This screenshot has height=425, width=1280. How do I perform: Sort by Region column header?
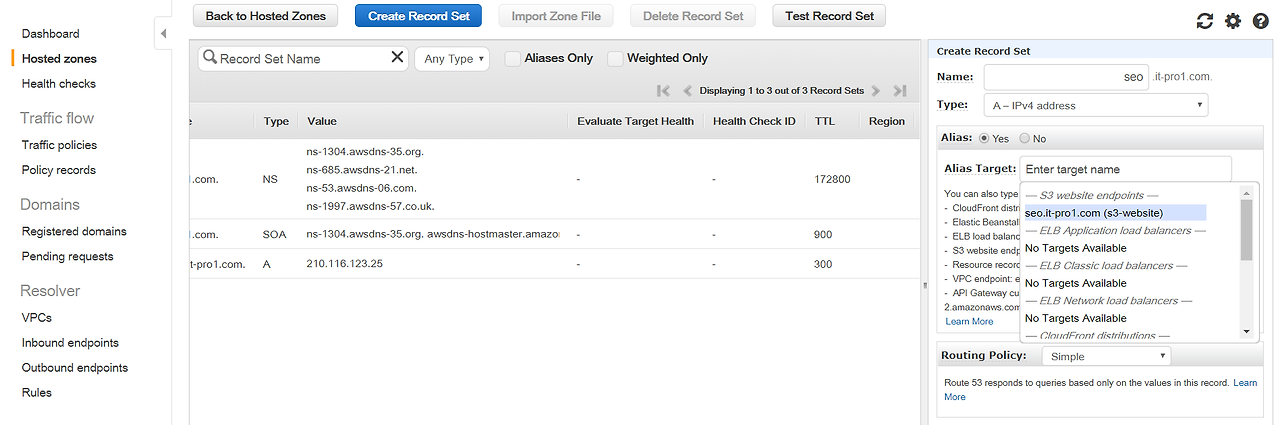point(887,121)
